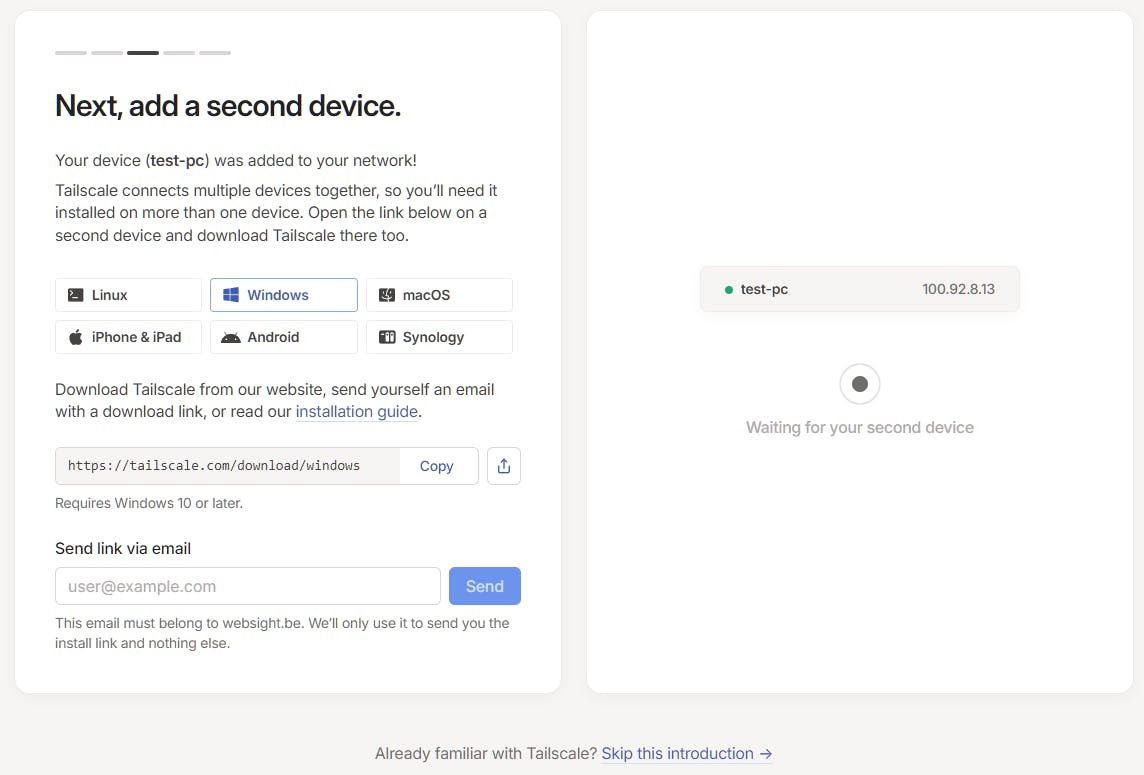Click the share icon beside Copy
This screenshot has height=775, width=1144.
pyautogui.click(x=504, y=466)
